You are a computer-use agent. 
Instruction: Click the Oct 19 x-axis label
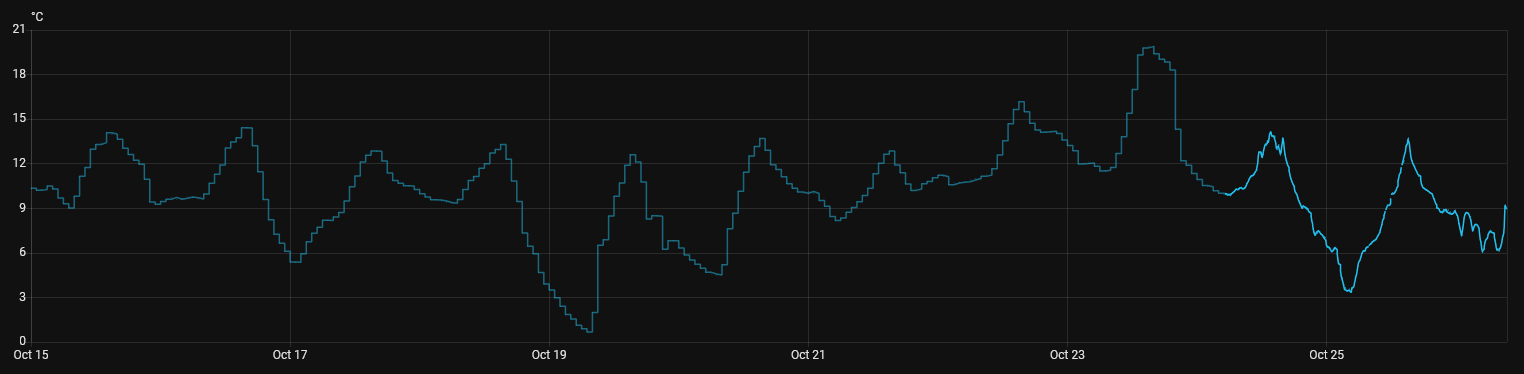coord(549,355)
